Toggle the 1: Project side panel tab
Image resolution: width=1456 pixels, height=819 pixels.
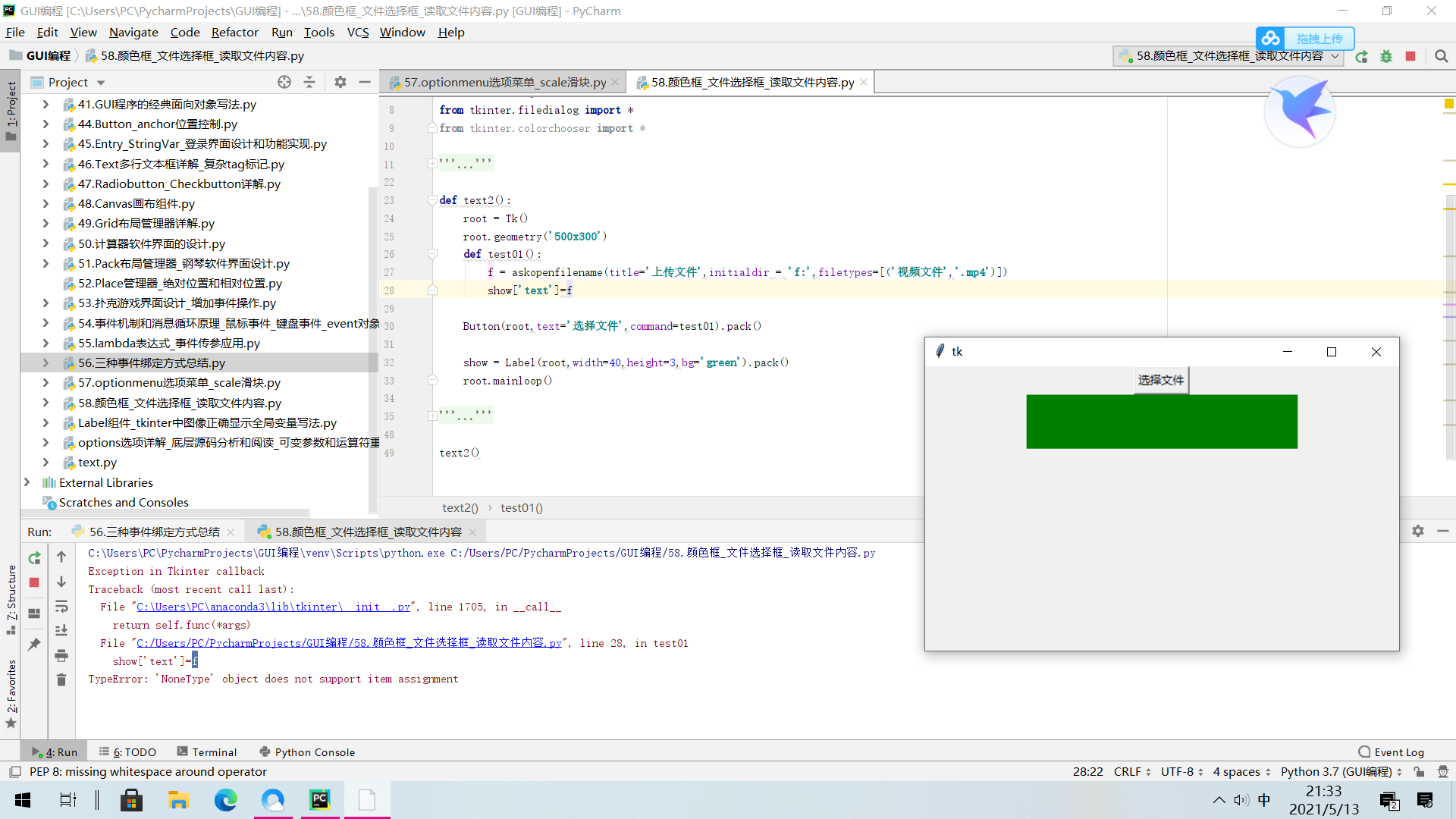11,112
